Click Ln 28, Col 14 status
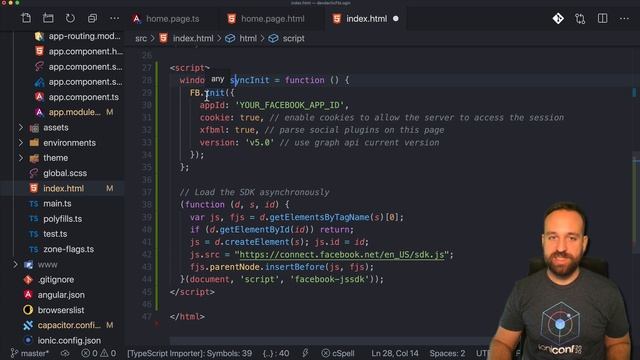 395,353
